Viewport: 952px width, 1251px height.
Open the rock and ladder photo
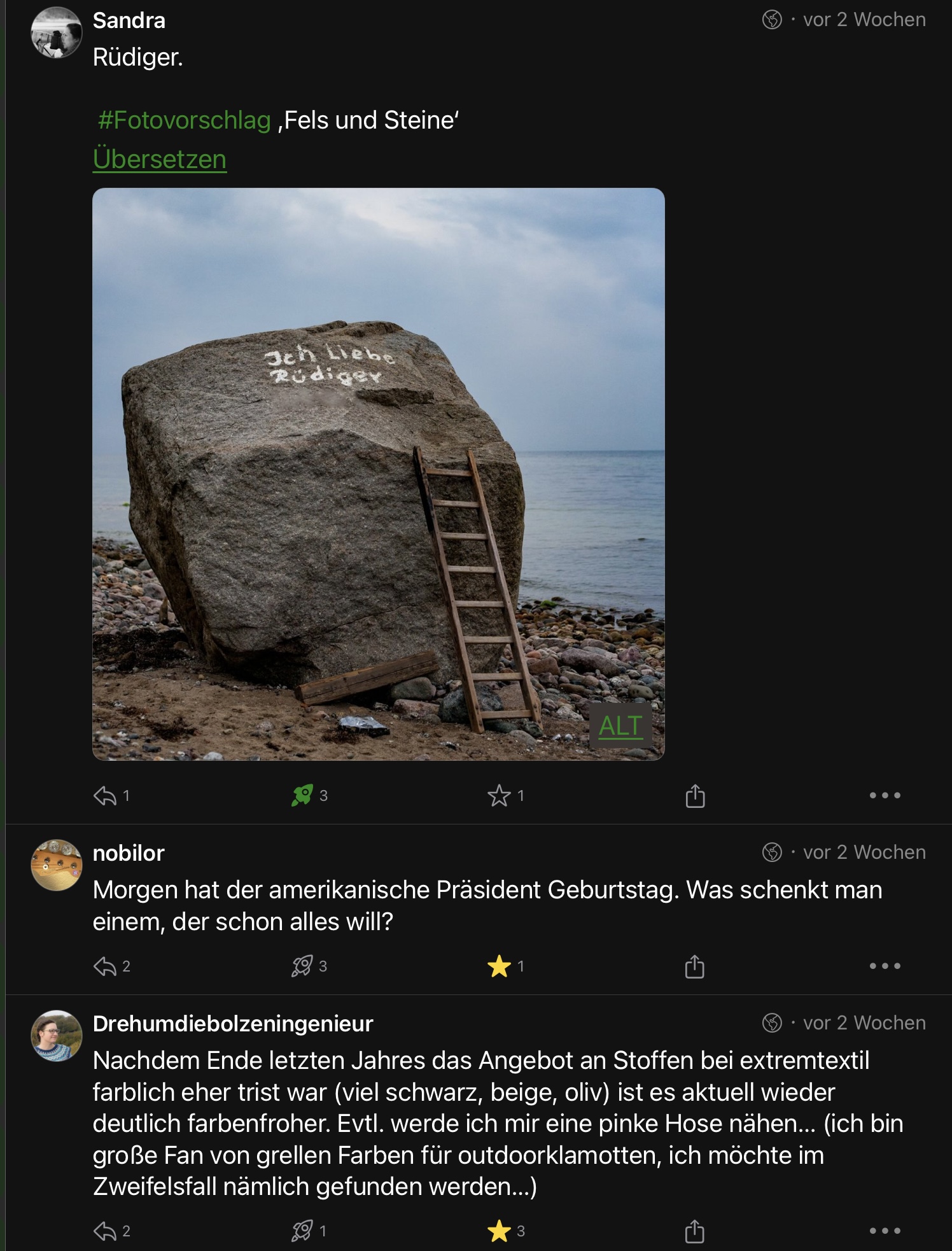pos(378,474)
